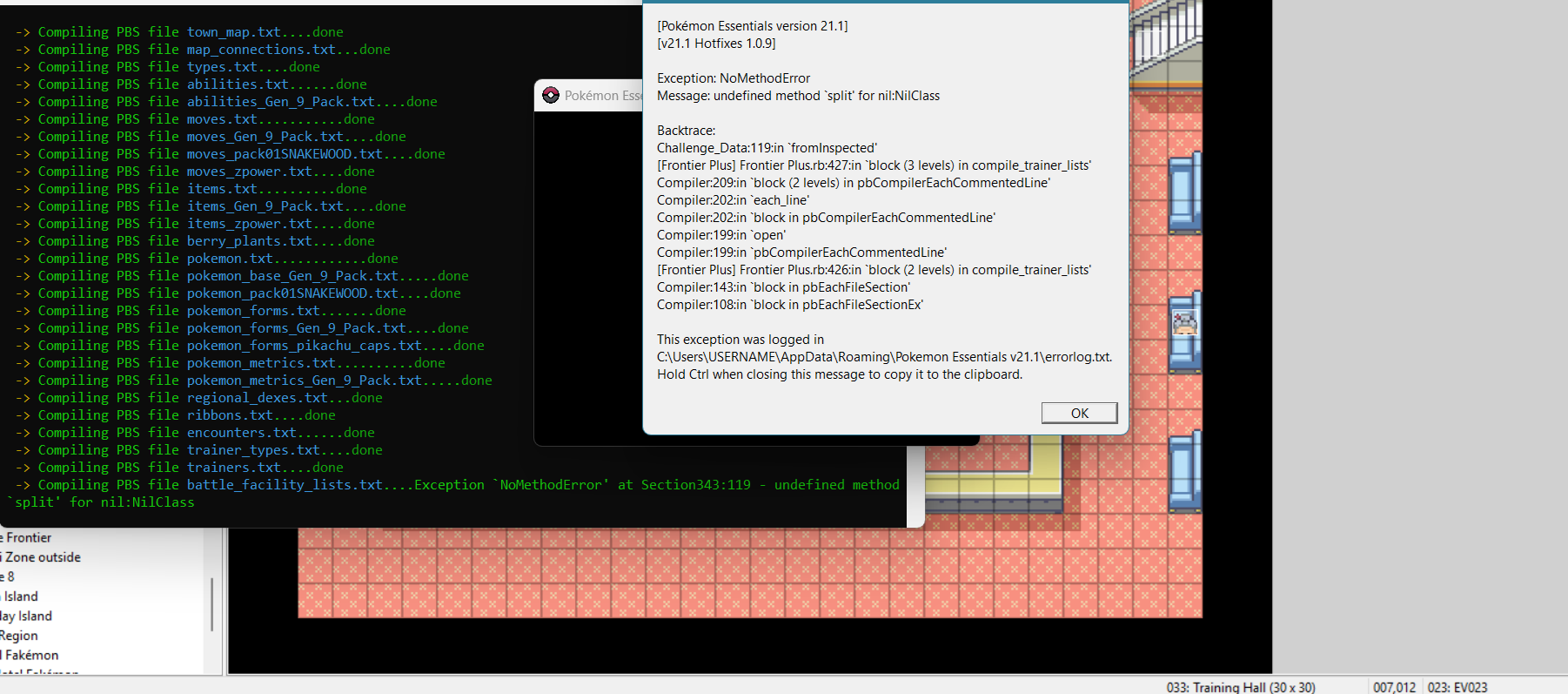The image size is (1568, 694).
Task: Click the 'Backtrace:' heading in the dialog
Action: click(687, 131)
